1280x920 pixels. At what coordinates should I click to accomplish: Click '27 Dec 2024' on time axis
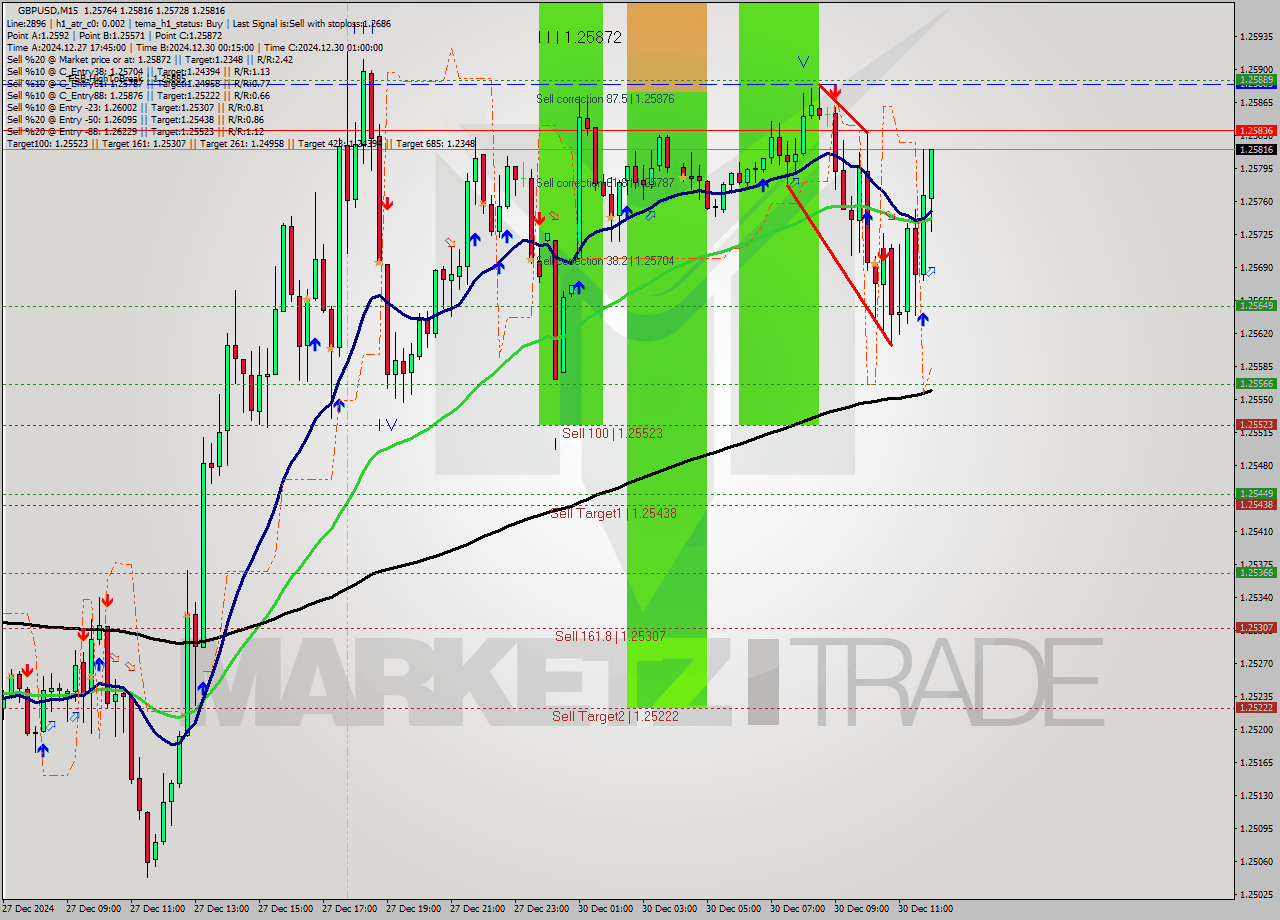(x=29, y=909)
